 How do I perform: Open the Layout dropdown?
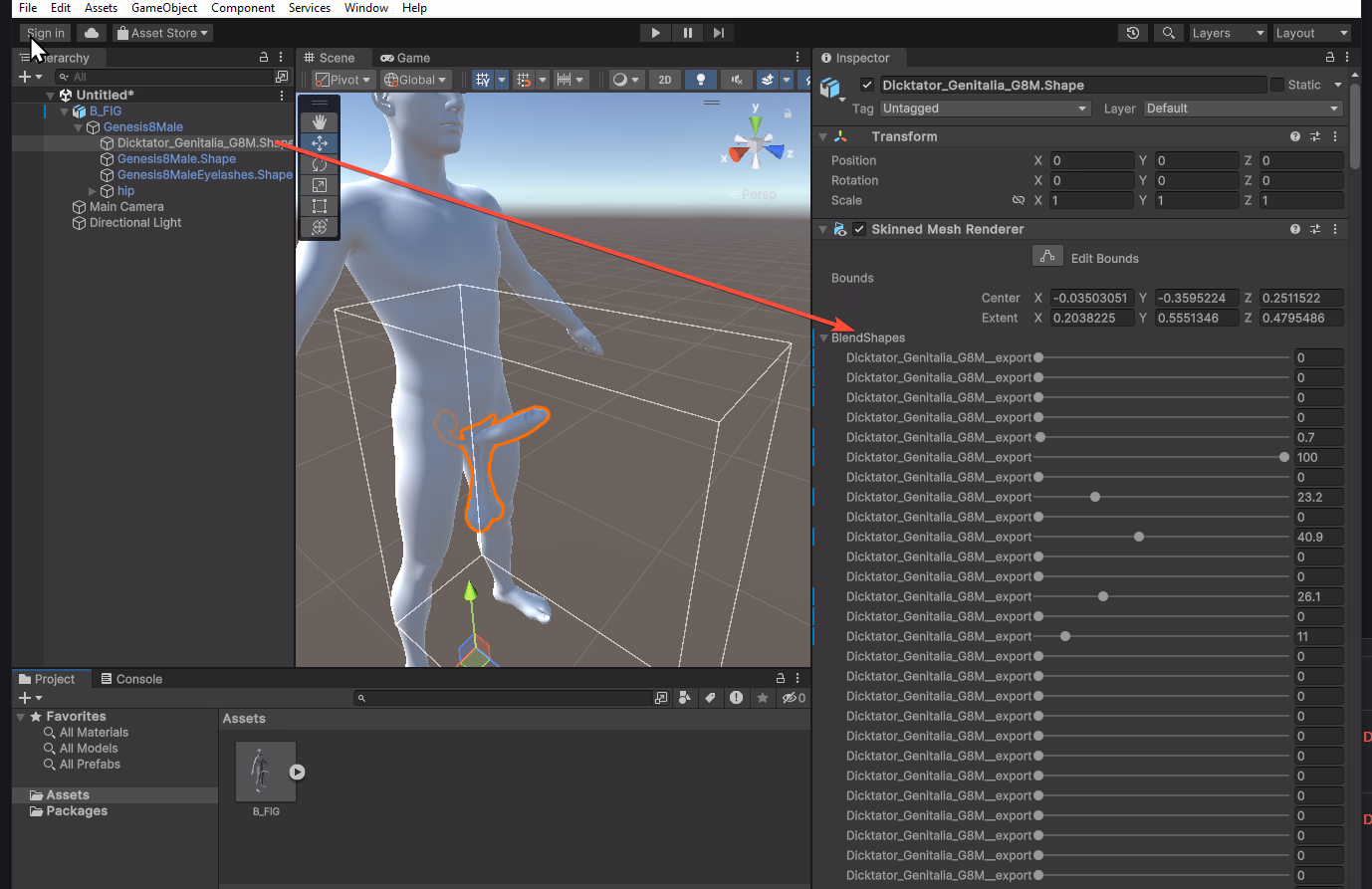(1312, 33)
